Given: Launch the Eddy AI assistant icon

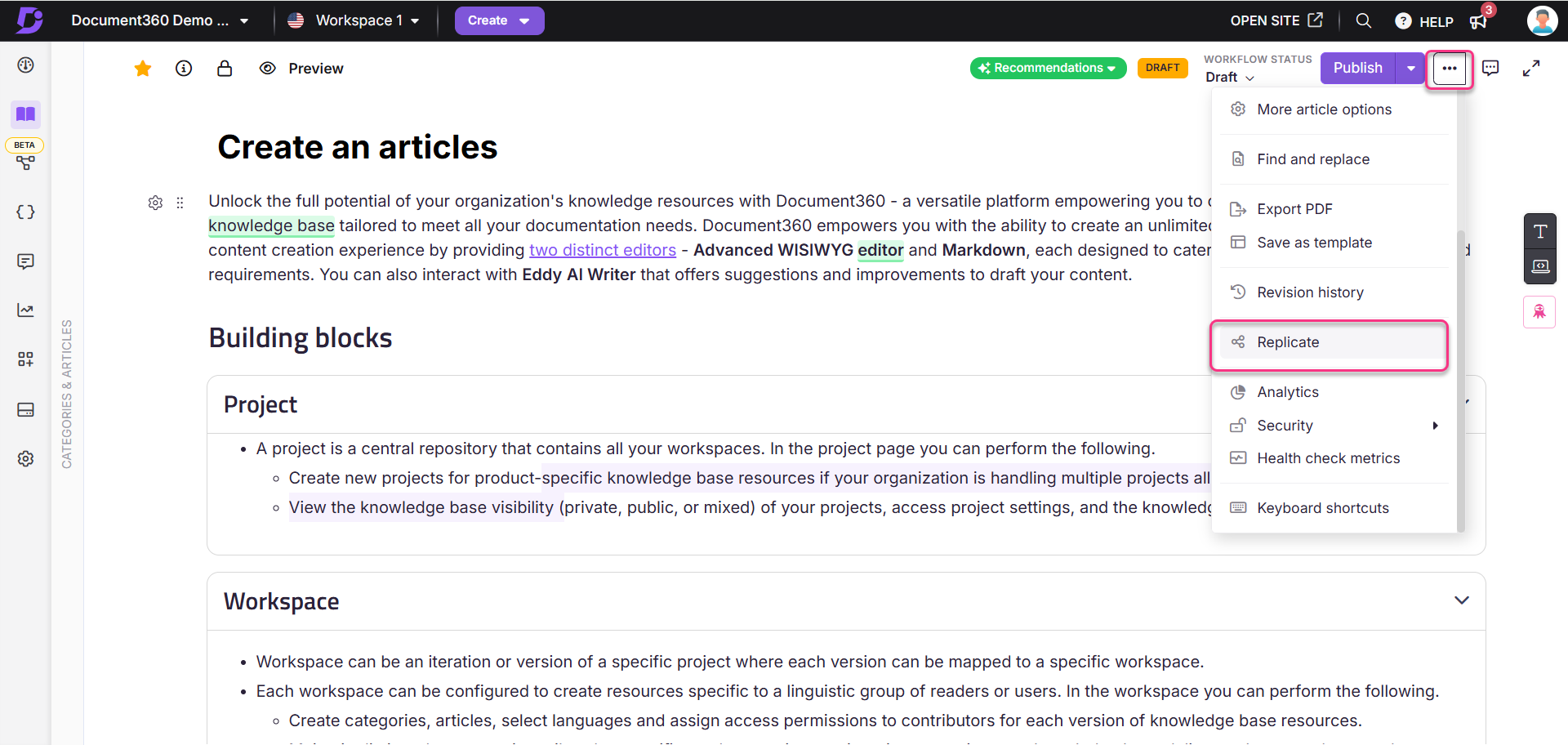Looking at the screenshot, I should click(x=1539, y=312).
